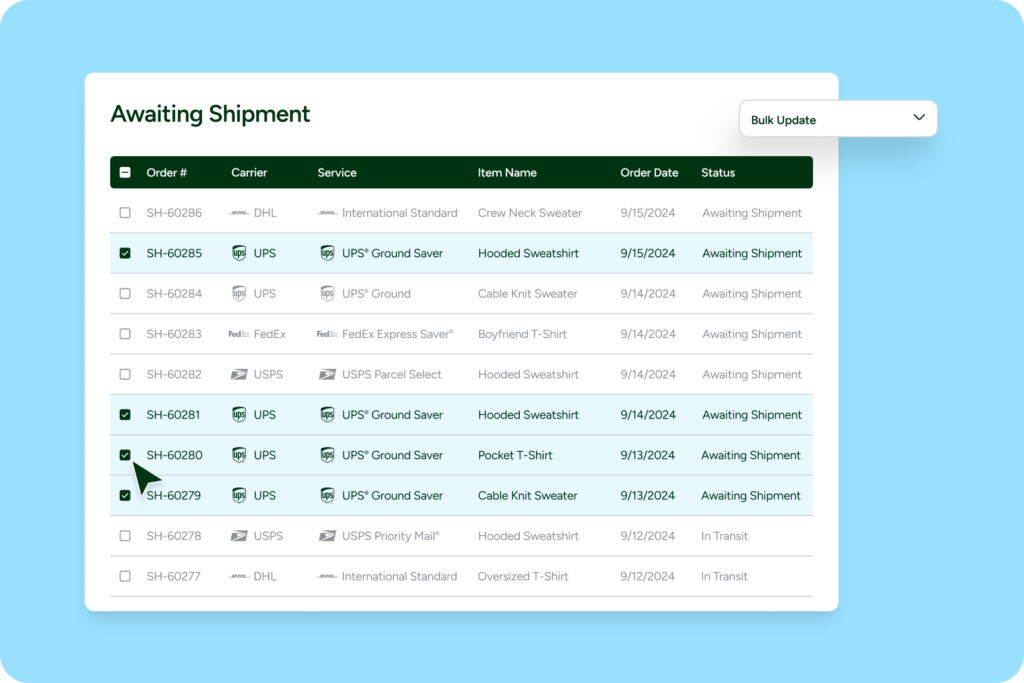This screenshot has height=683, width=1024.
Task: Click the Order # column header
Action: click(x=168, y=172)
